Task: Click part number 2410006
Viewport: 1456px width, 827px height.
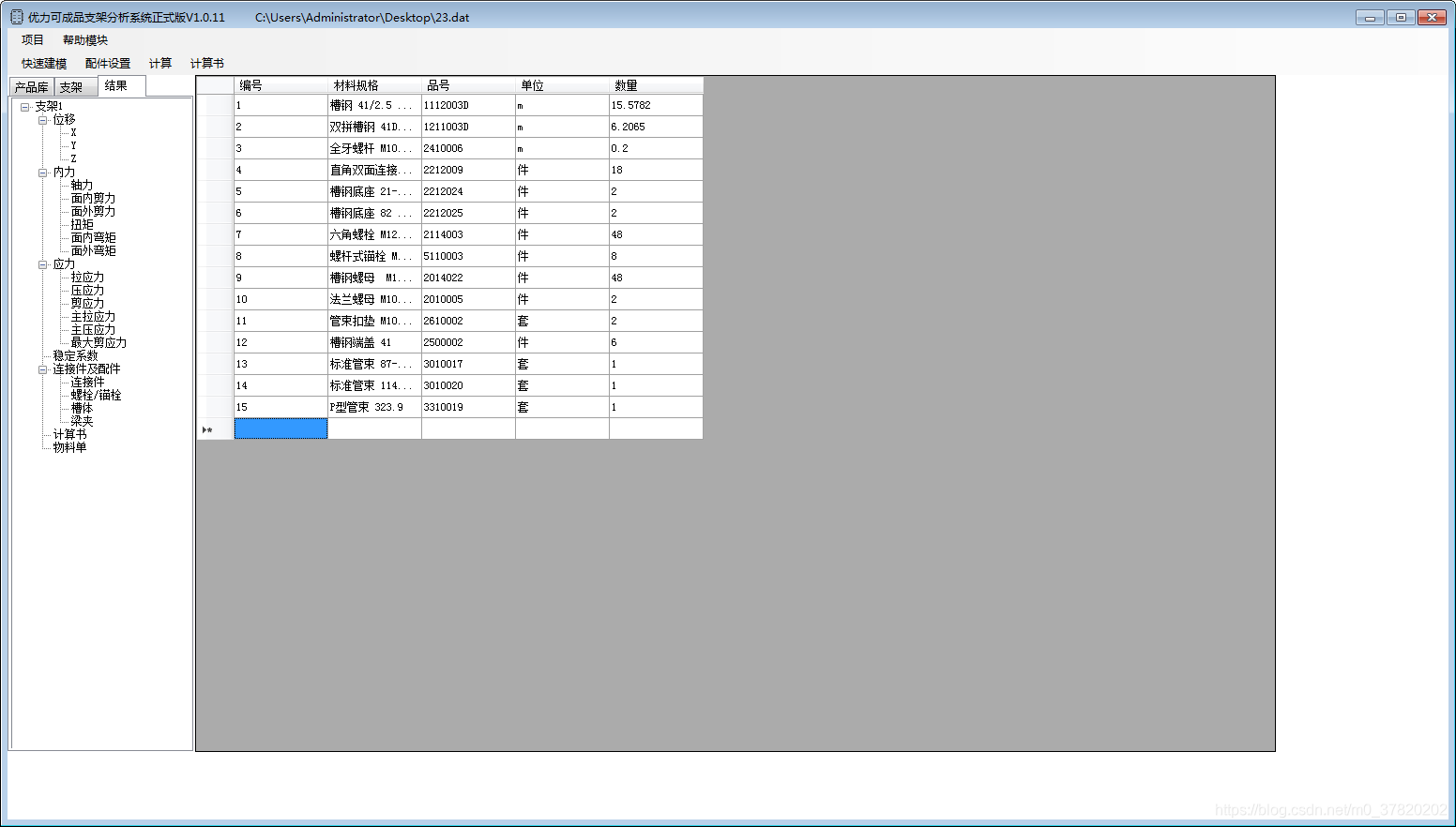Action: 468,148
